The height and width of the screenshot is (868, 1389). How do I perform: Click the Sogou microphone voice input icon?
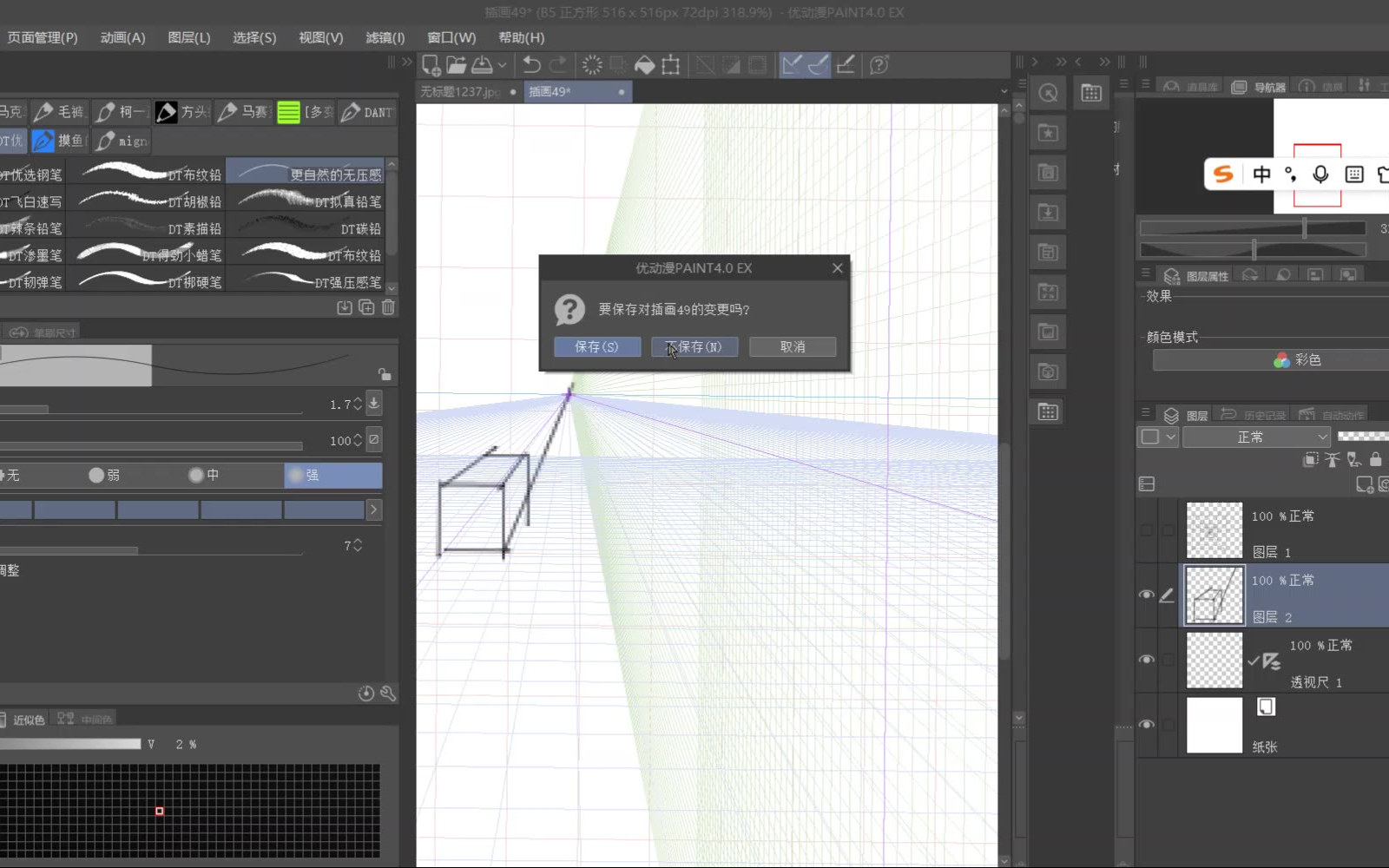(1320, 174)
